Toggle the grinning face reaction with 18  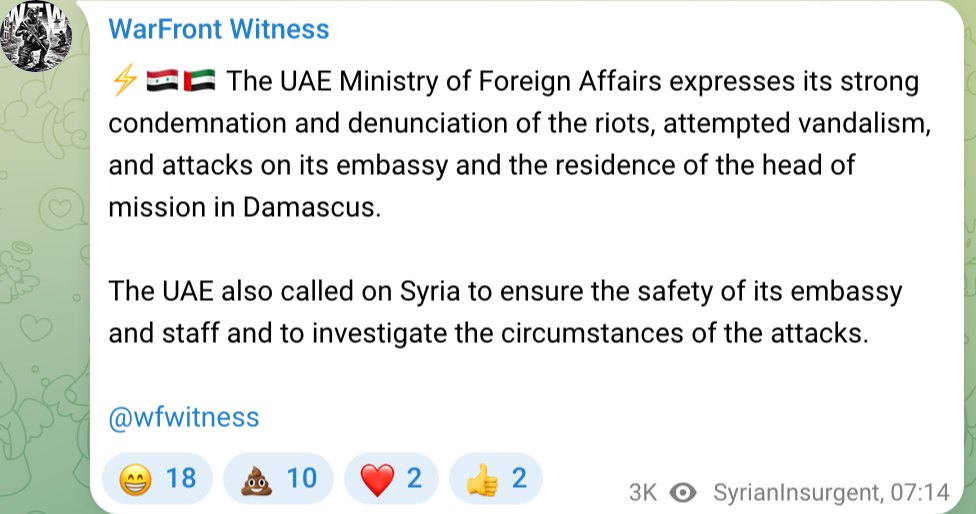(x=158, y=480)
